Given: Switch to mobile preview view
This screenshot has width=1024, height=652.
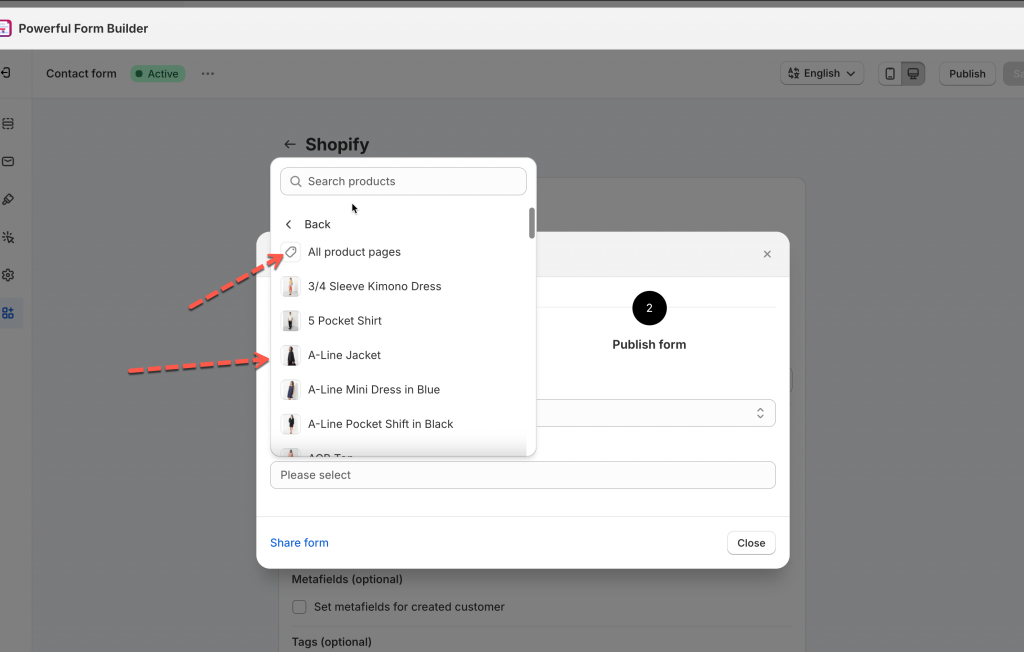Looking at the screenshot, I should pos(889,74).
